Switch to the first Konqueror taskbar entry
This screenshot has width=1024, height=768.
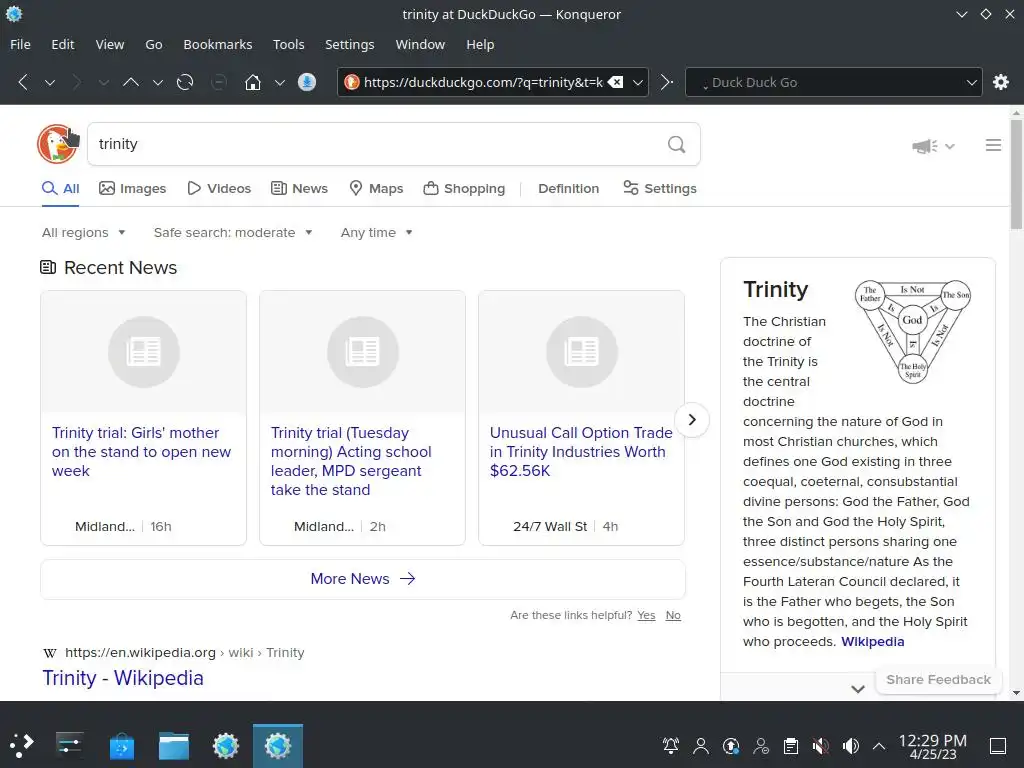(225, 746)
